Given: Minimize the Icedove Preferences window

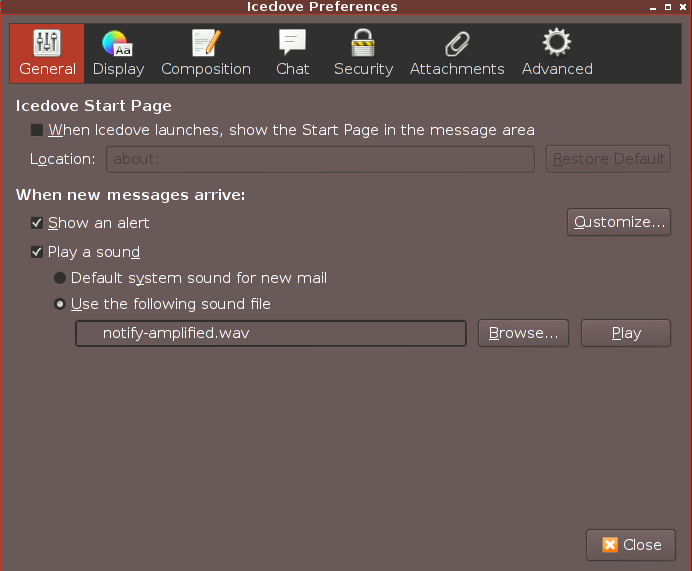Looking at the screenshot, I should pos(653,8).
